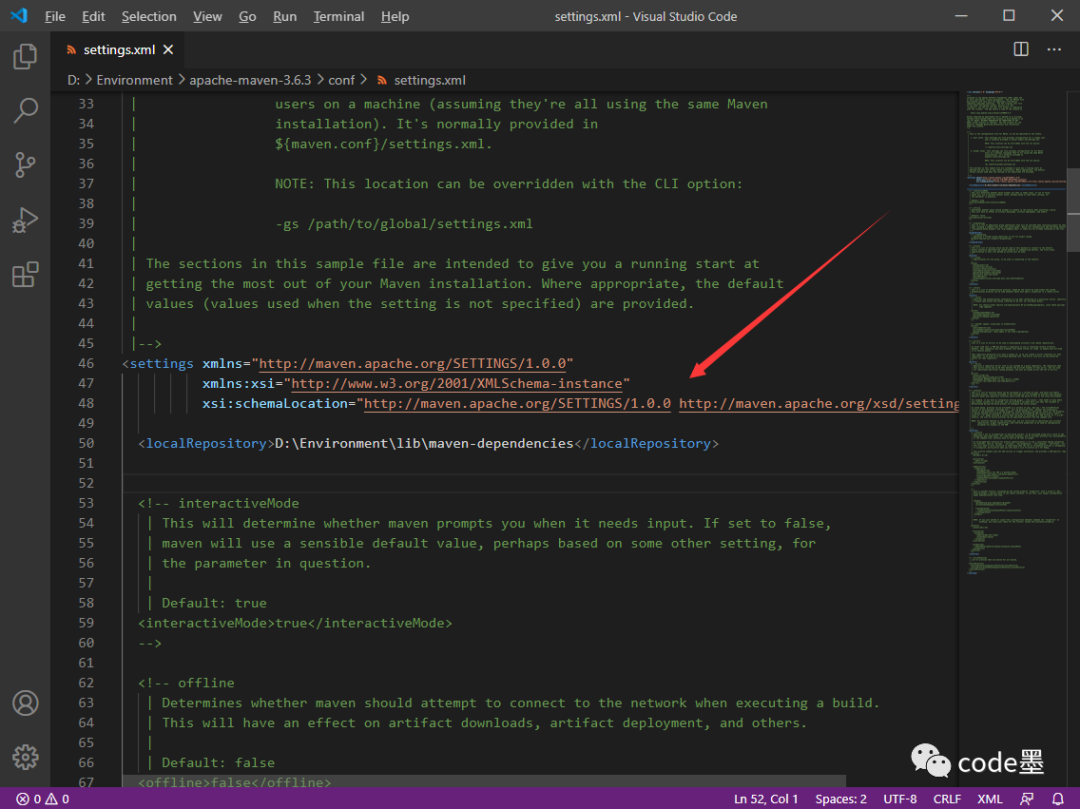Open the Source Control view
Screen dimensions: 1080x809
coord(25,165)
